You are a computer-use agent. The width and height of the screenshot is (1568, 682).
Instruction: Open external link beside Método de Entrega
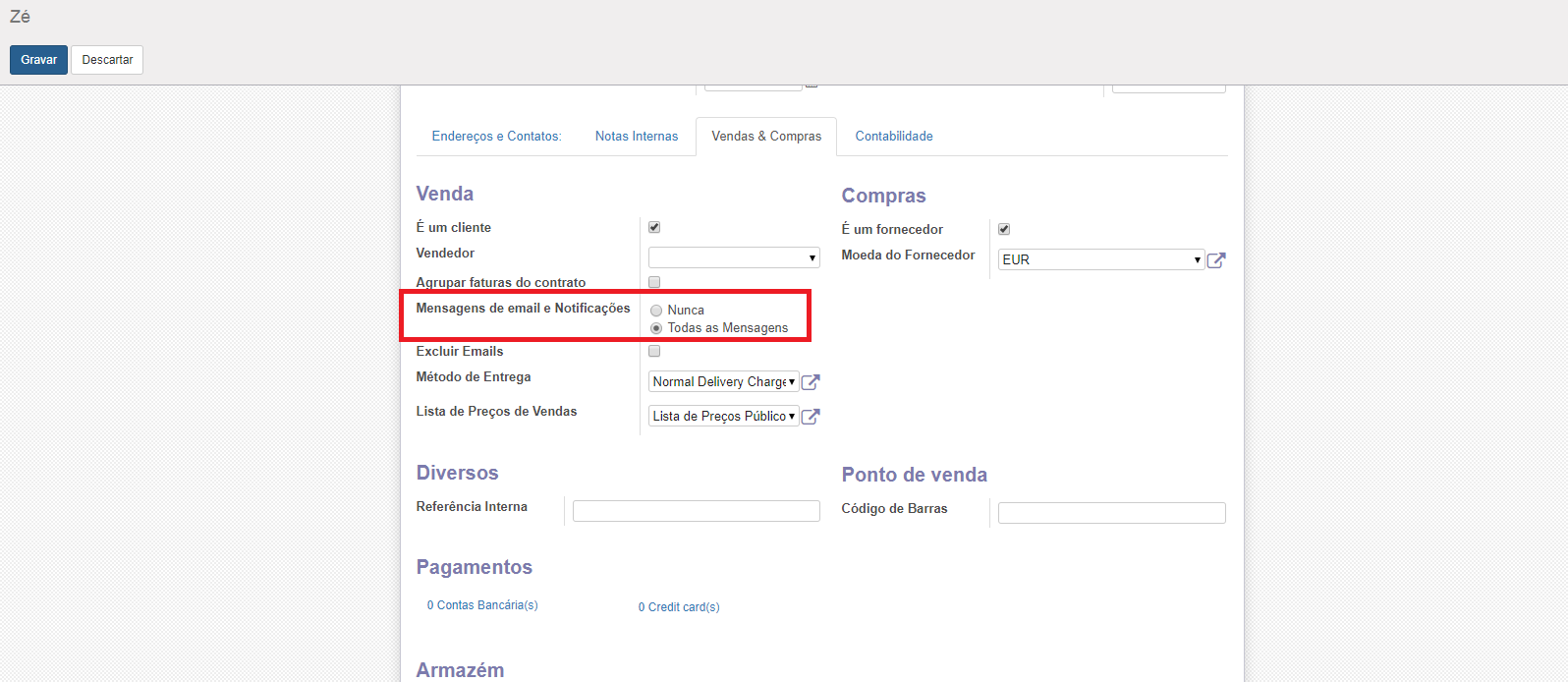[x=811, y=382]
